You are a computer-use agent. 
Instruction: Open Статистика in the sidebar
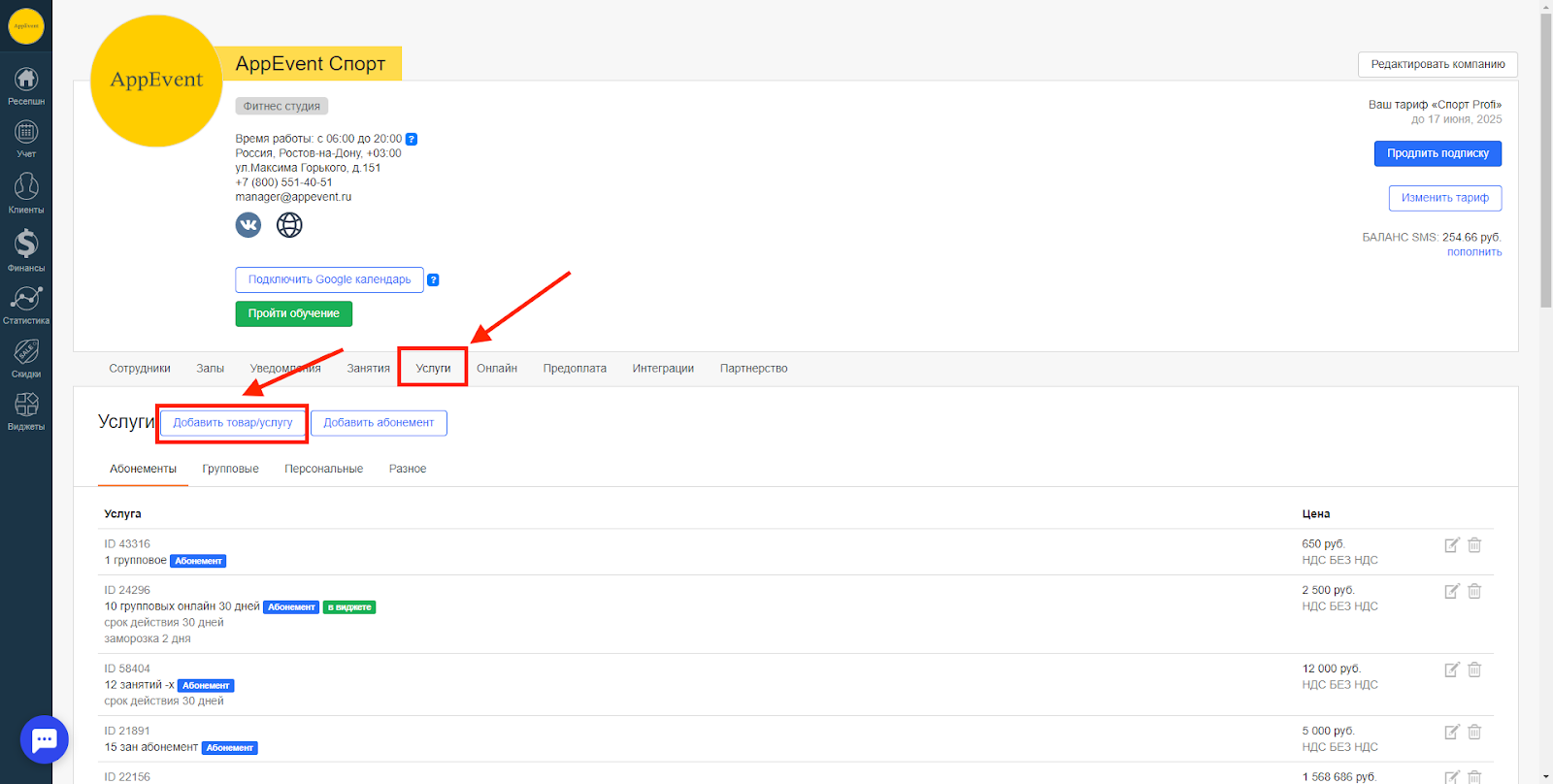(26, 304)
